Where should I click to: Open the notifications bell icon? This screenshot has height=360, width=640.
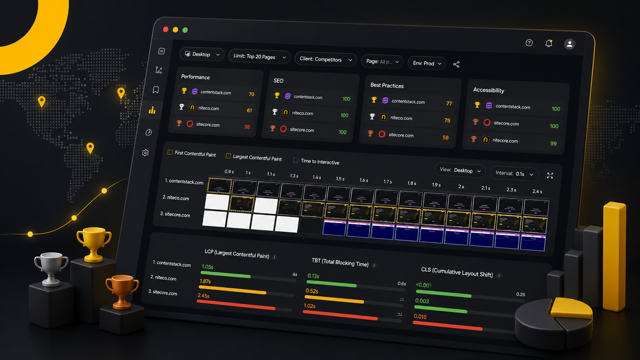[x=549, y=43]
